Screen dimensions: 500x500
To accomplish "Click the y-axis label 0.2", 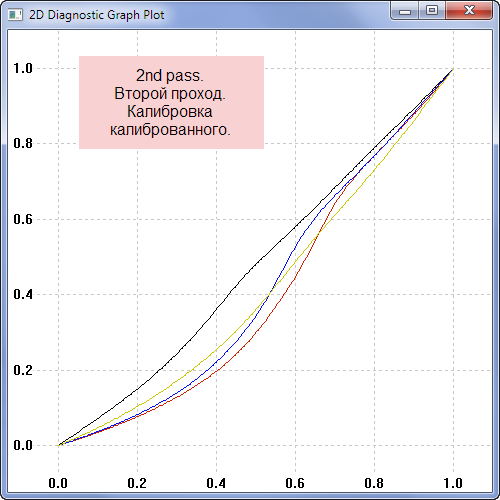I will point(23,370).
